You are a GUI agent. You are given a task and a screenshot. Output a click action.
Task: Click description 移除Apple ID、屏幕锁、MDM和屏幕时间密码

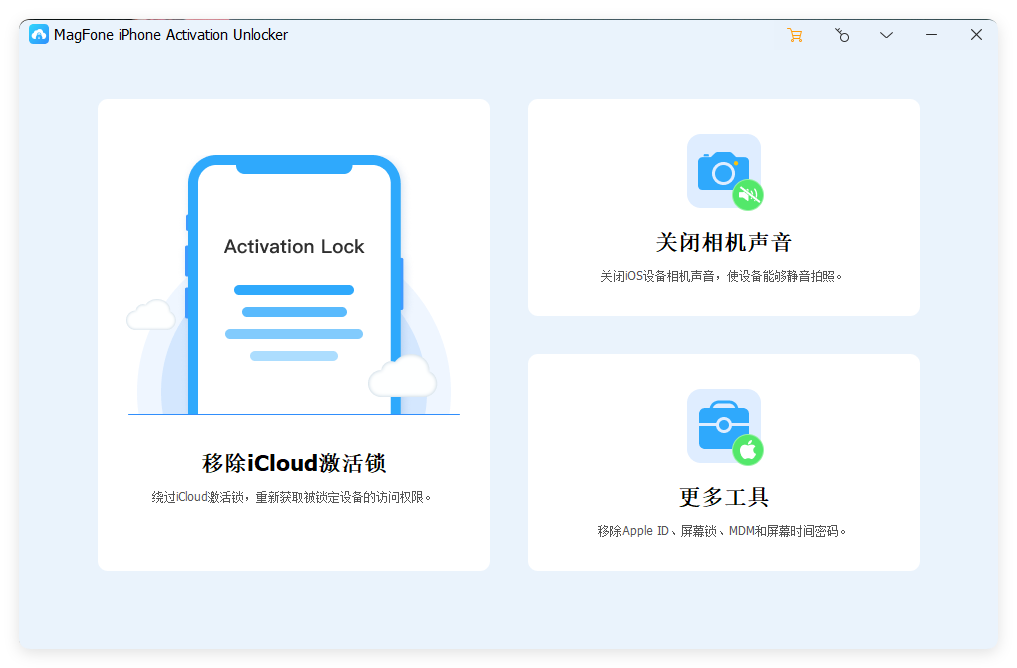722,531
